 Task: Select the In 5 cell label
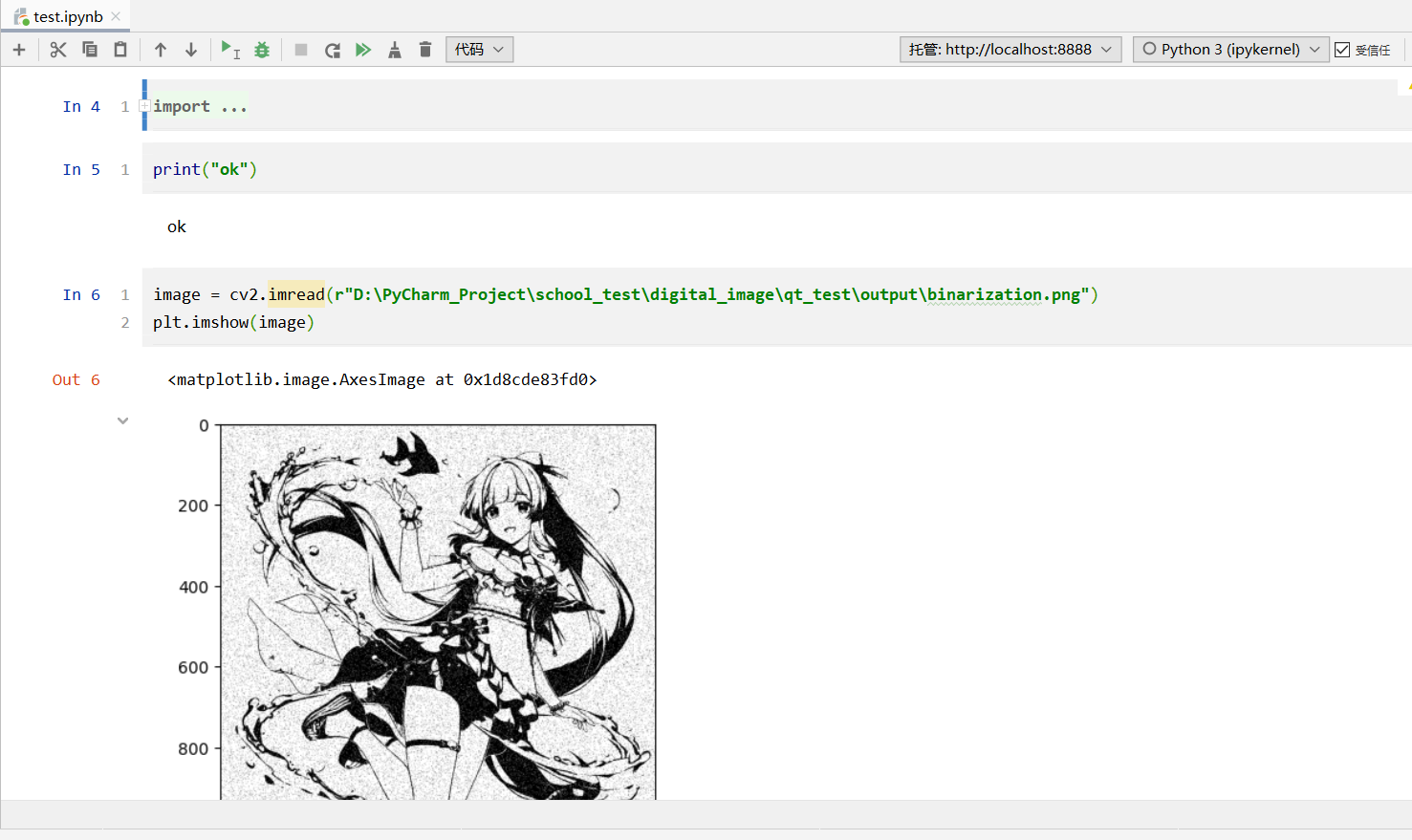pos(81,169)
